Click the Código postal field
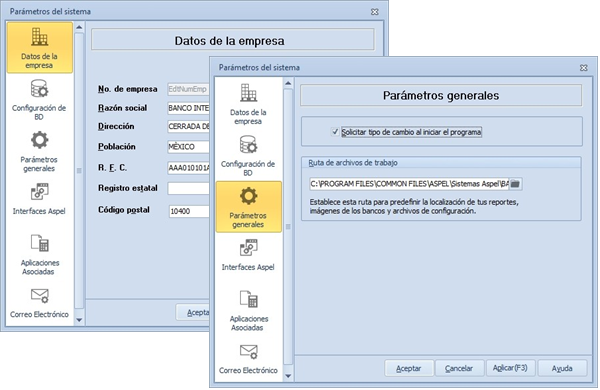Screen dimensions: 600x390 tap(189, 211)
